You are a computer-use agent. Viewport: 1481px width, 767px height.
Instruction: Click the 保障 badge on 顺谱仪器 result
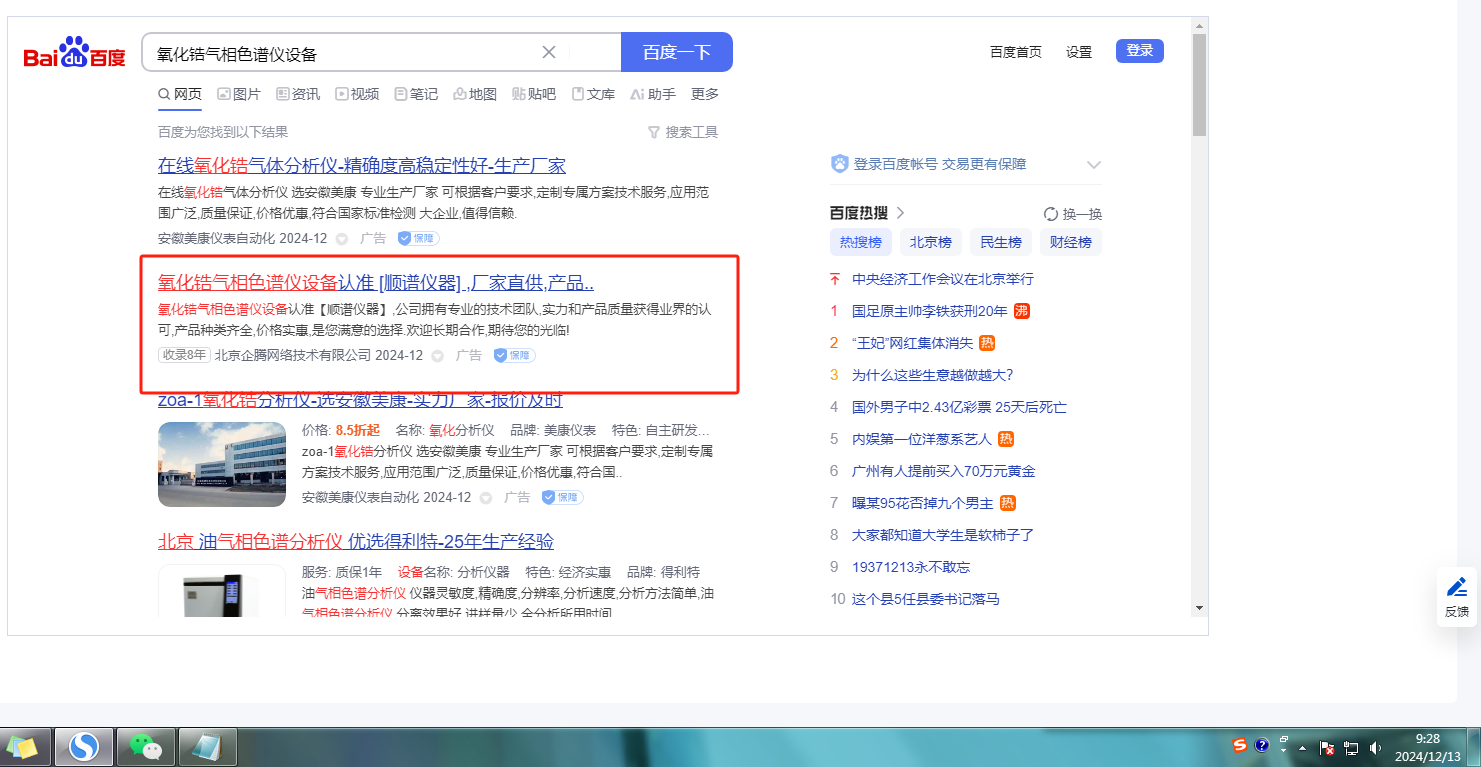tap(515, 355)
